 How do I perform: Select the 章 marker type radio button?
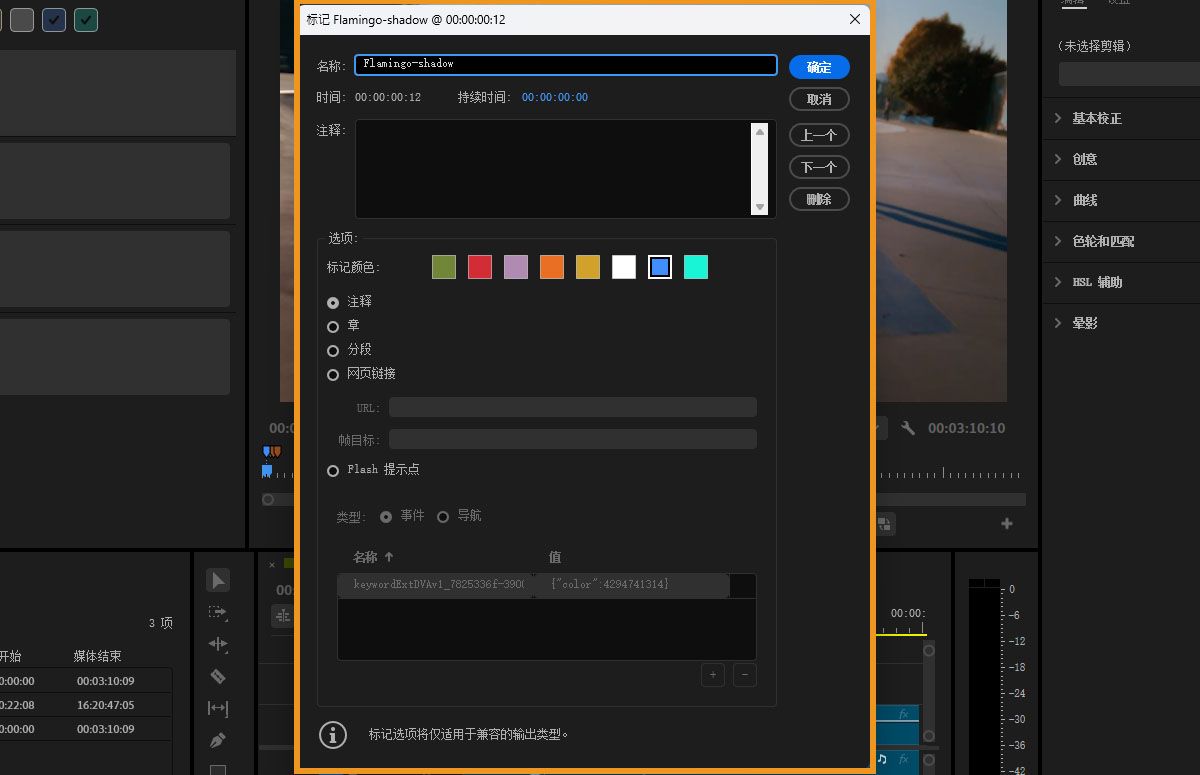333,326
